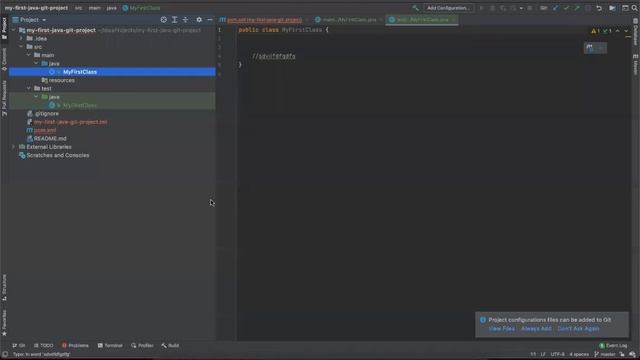640x360 pixels.
Task: Select MyFirstClass under test java
Action: [x=112, y=105]
